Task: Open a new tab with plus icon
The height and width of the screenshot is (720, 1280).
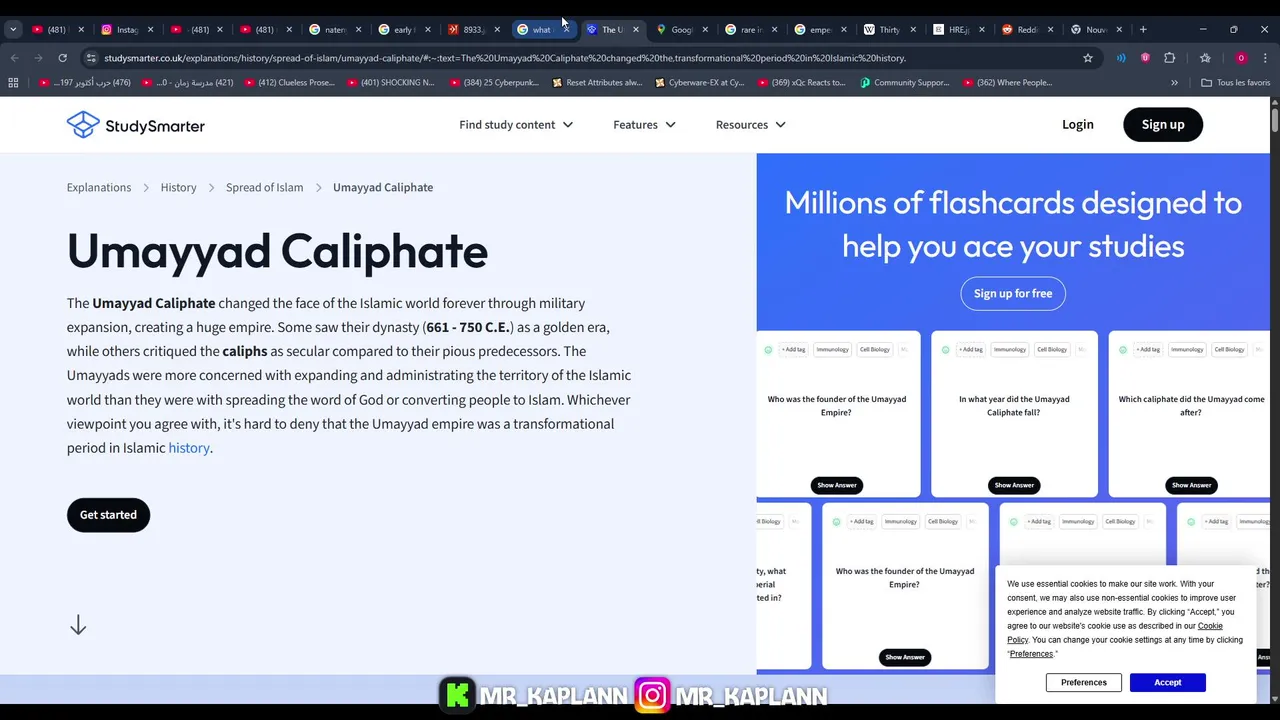Action: click(x=1143, y=29)
